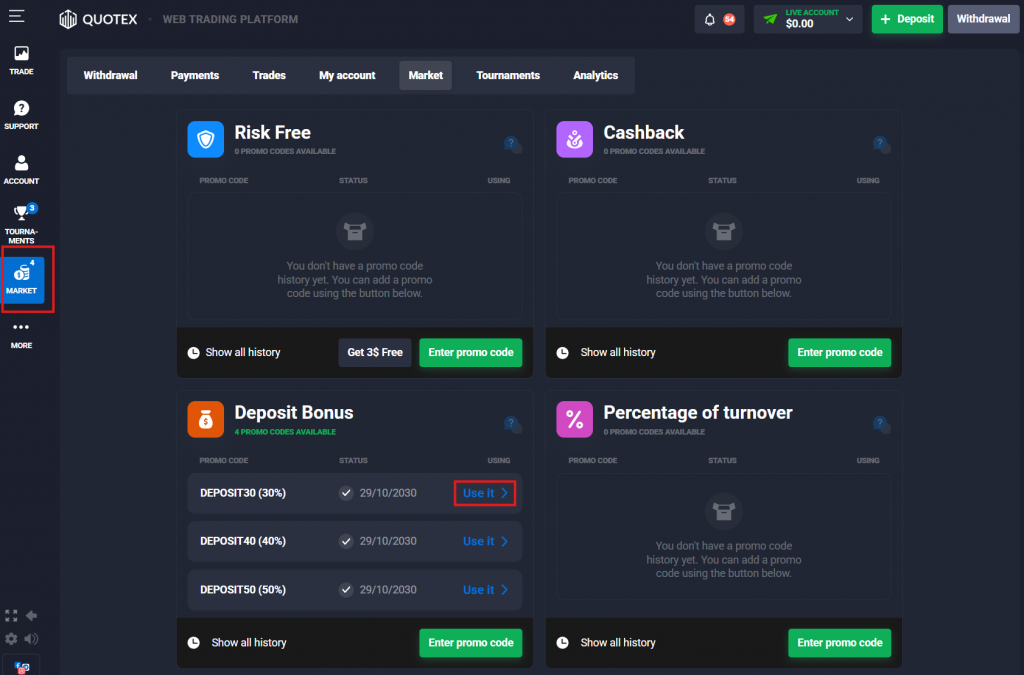
Task: Expand the Live Account dropdown
Action: coord(850,19)
